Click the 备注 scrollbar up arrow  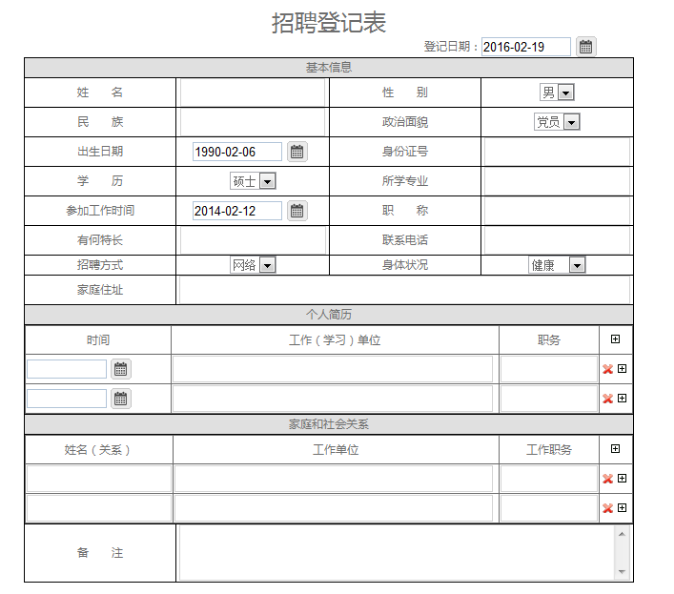pos(622,534)
